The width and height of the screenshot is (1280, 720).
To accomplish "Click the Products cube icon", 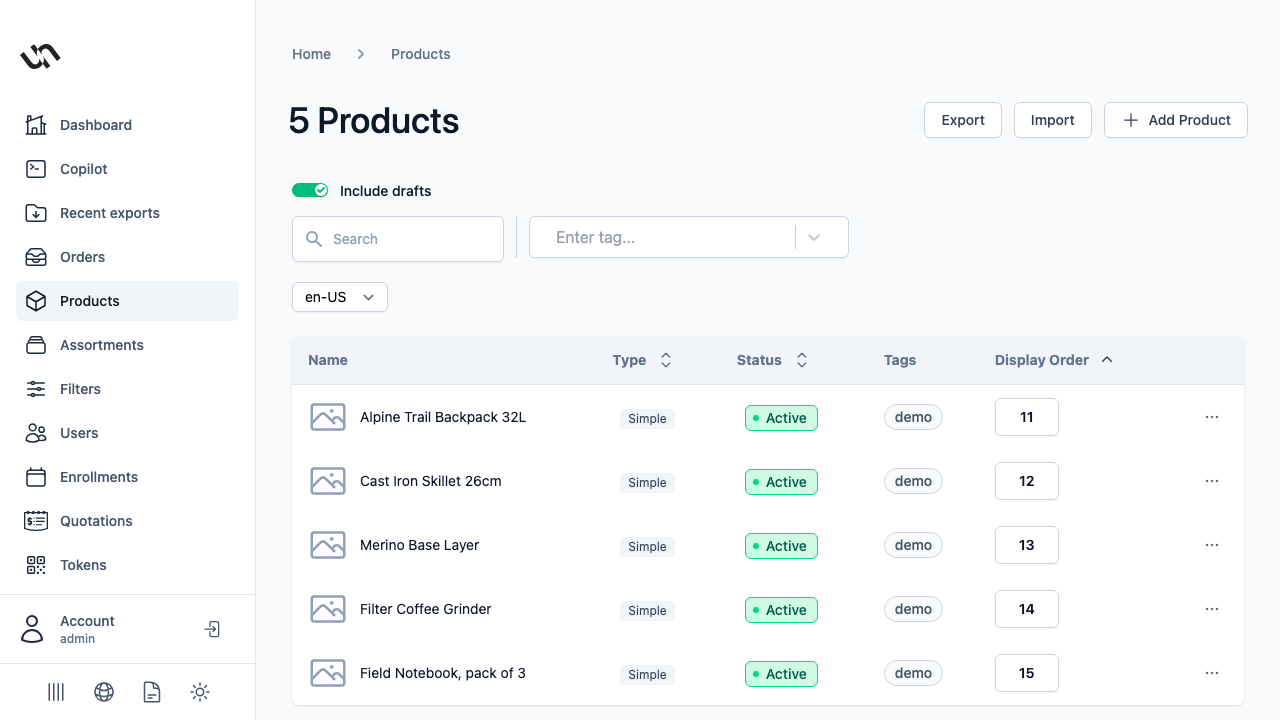I will click(x=36, y=301).
